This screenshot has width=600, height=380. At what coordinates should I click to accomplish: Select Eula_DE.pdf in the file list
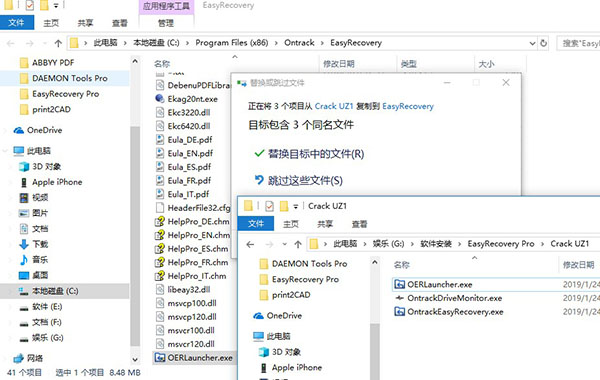pos(189,140)
